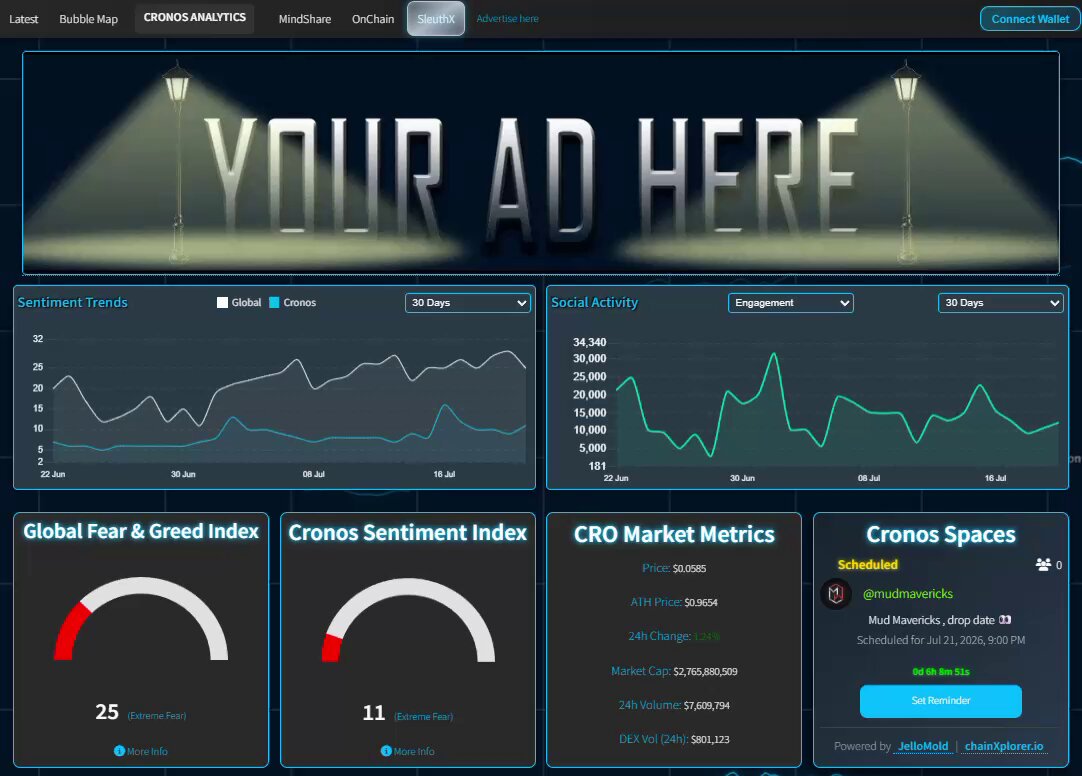Open the Social Activity 30 Days dropdown
1082x776 pixels.
pos(1001,303)
